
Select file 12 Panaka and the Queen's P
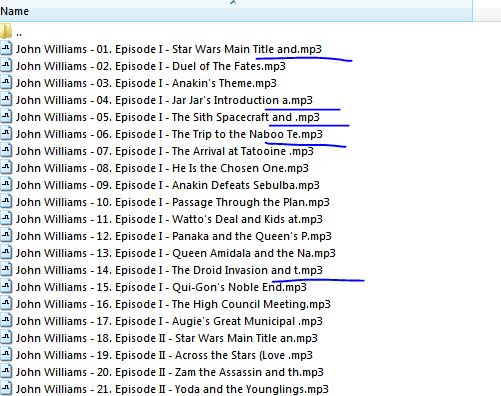point(174,236)
